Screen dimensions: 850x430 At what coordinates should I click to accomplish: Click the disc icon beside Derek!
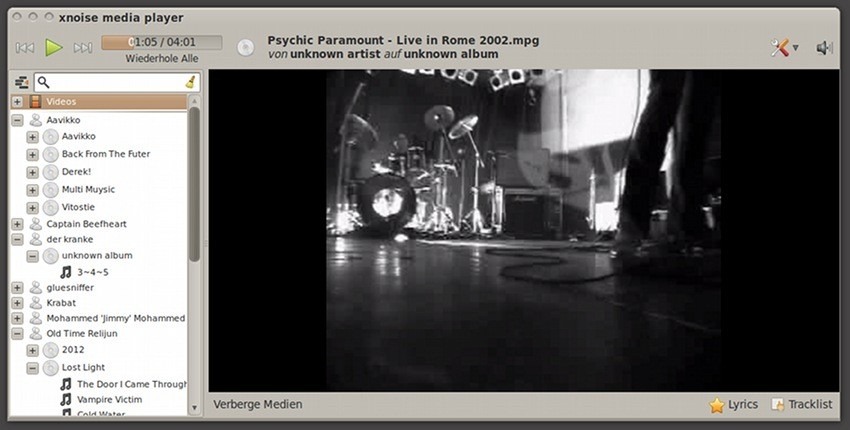click(x=50, y=172)
